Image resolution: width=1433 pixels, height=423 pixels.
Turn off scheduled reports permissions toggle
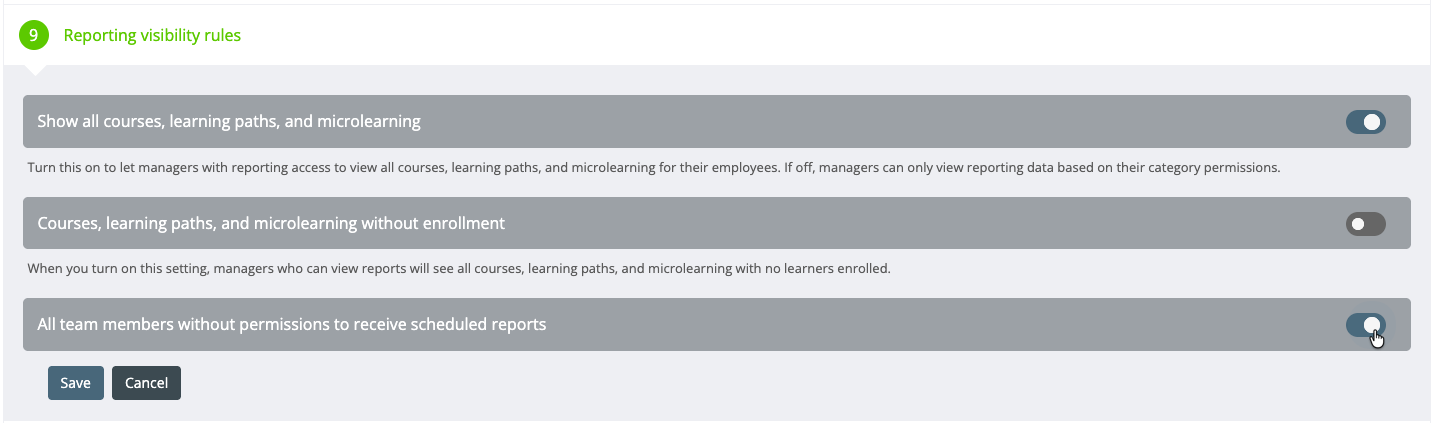(x=1365, y=324)
